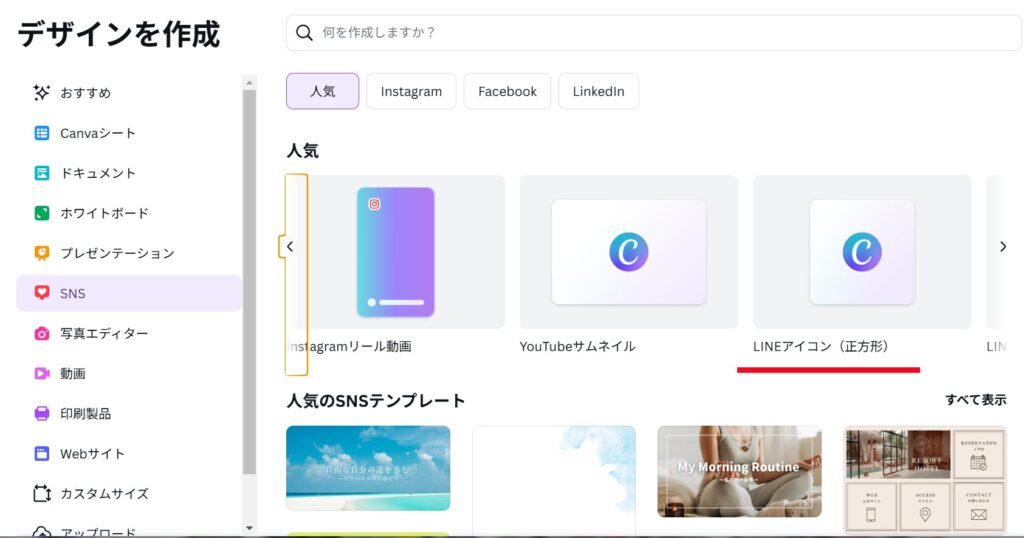The image size is (1024, 538).
Task: Click the 動画 video icon
Action: (42, 373)
